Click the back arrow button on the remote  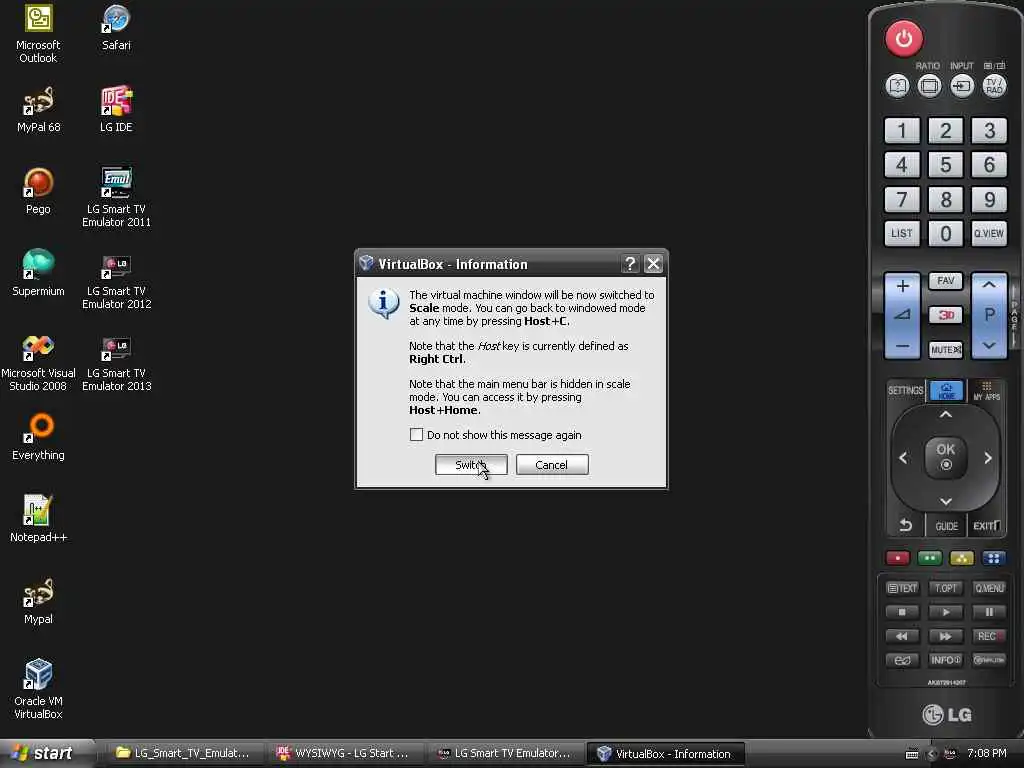906,524
